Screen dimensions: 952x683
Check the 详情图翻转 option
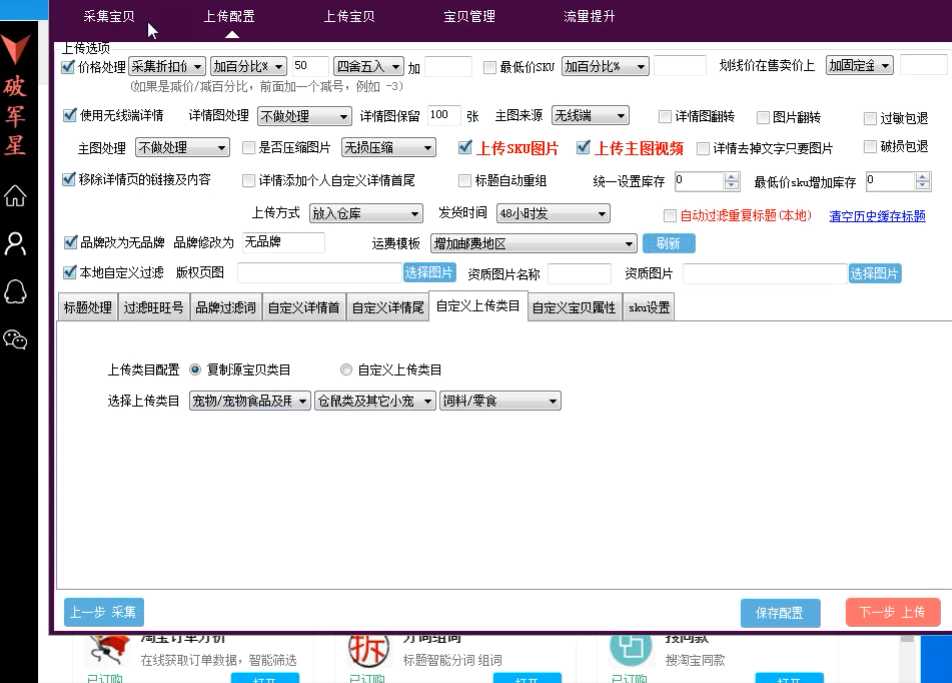point(665,116)
